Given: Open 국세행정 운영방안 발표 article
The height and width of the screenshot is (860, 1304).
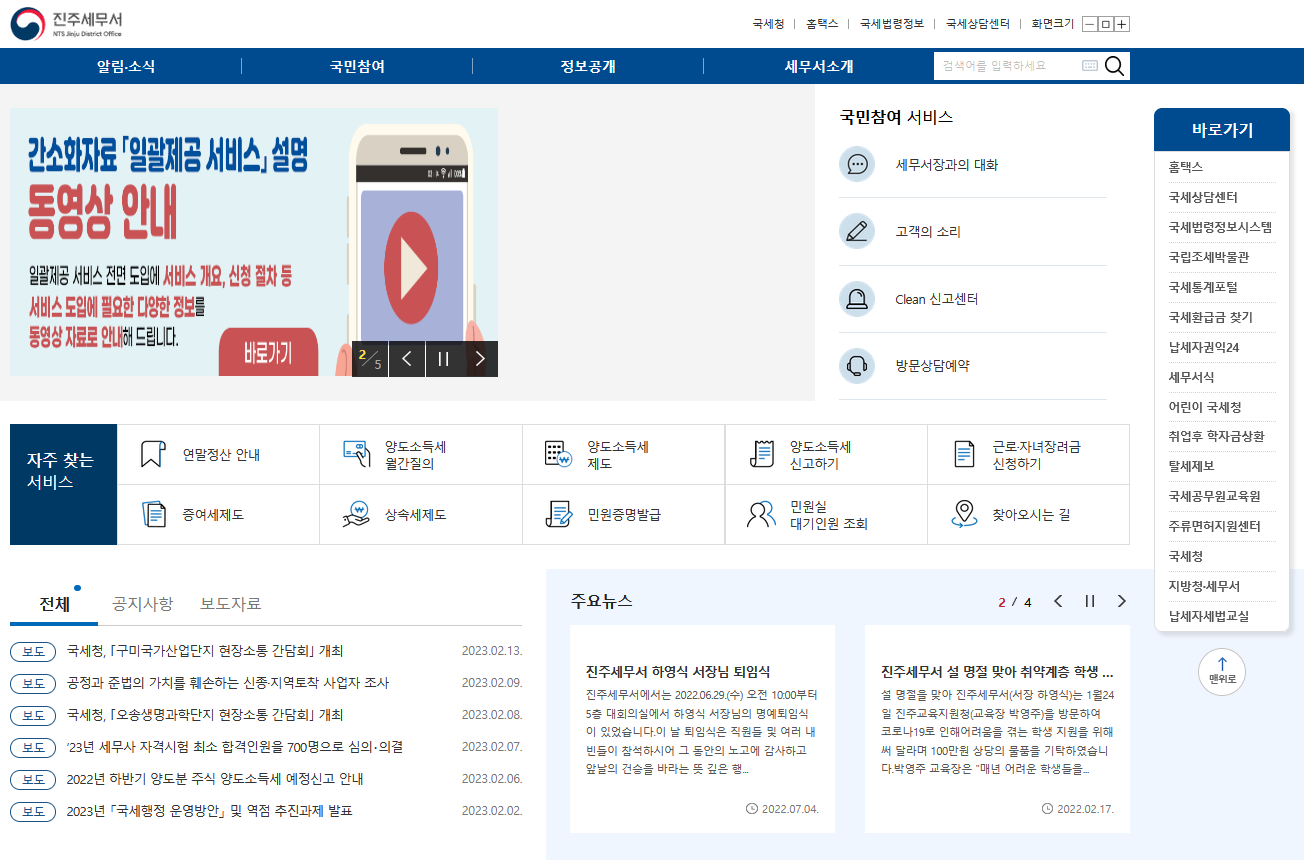Looking at the screenshot, I should 210,811.
